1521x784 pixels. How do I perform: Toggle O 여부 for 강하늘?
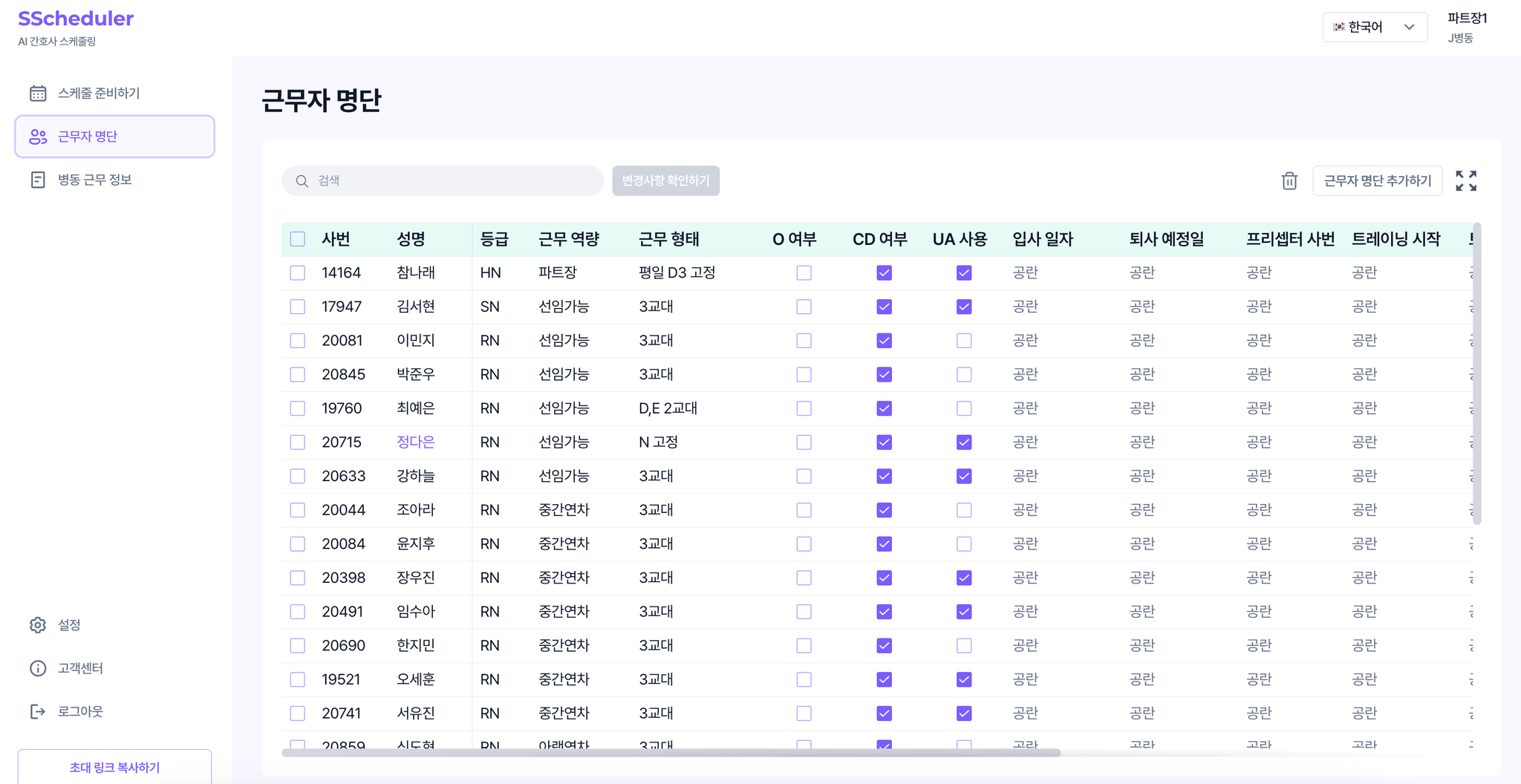pyautogui.click(x=804, y=476)
